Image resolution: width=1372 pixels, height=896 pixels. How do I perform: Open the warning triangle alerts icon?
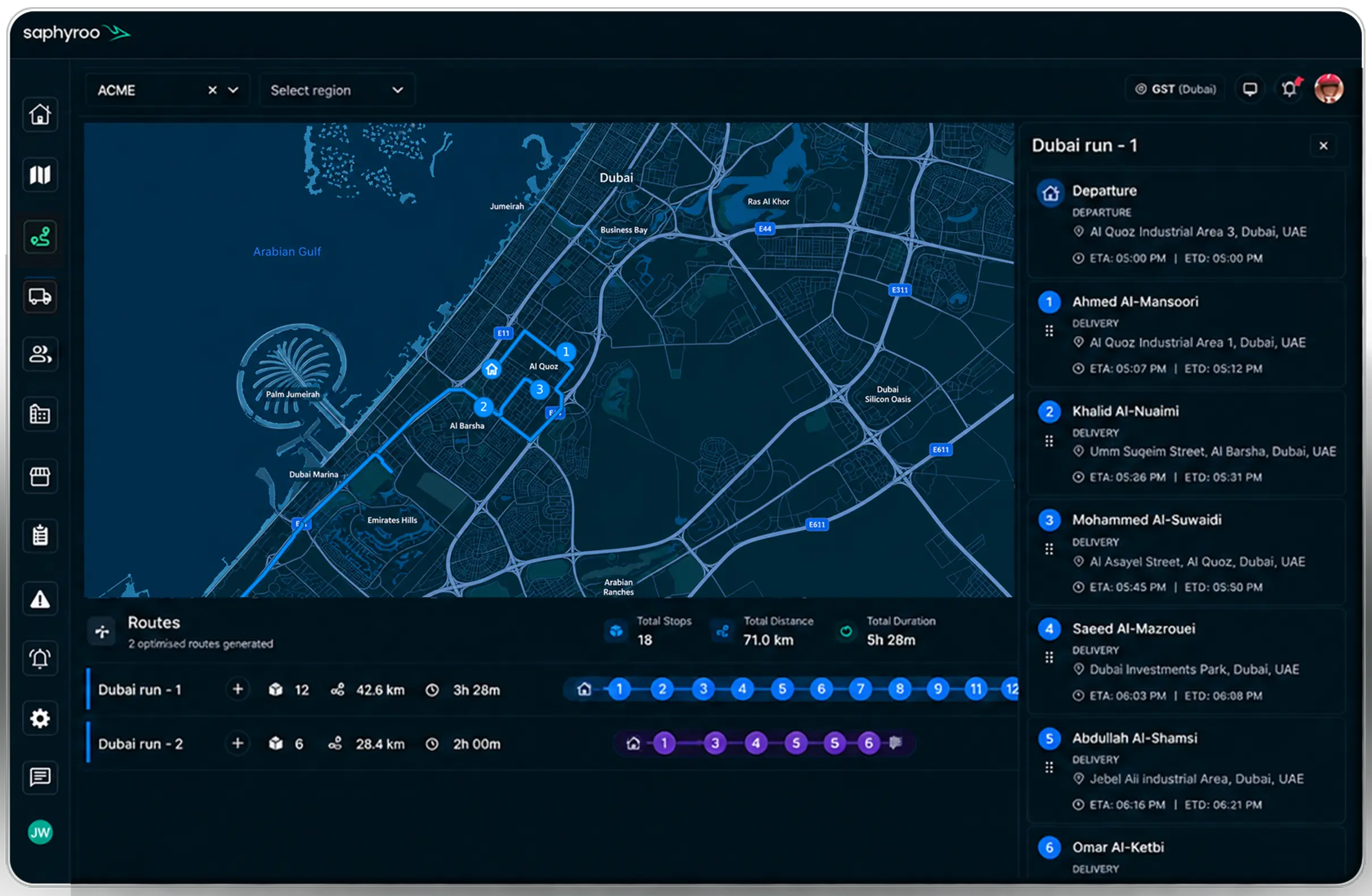click(x=40, y=599)
